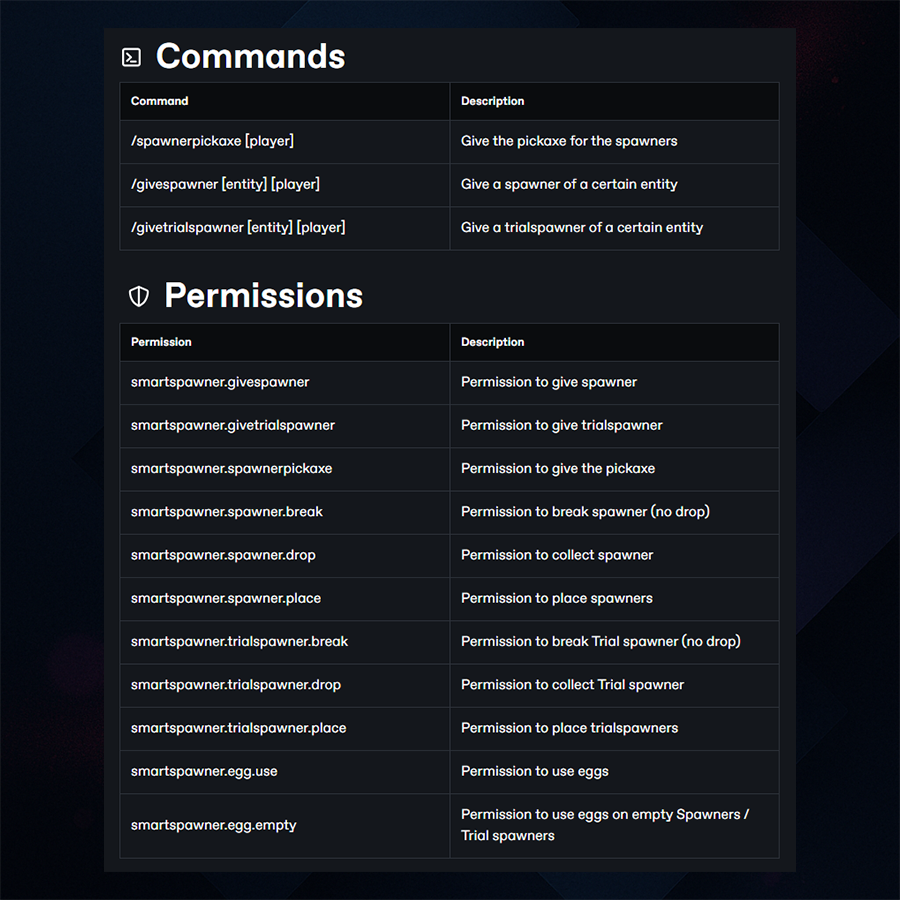Click the /givetrialspawner [entity] [player] command

point(238,227)
